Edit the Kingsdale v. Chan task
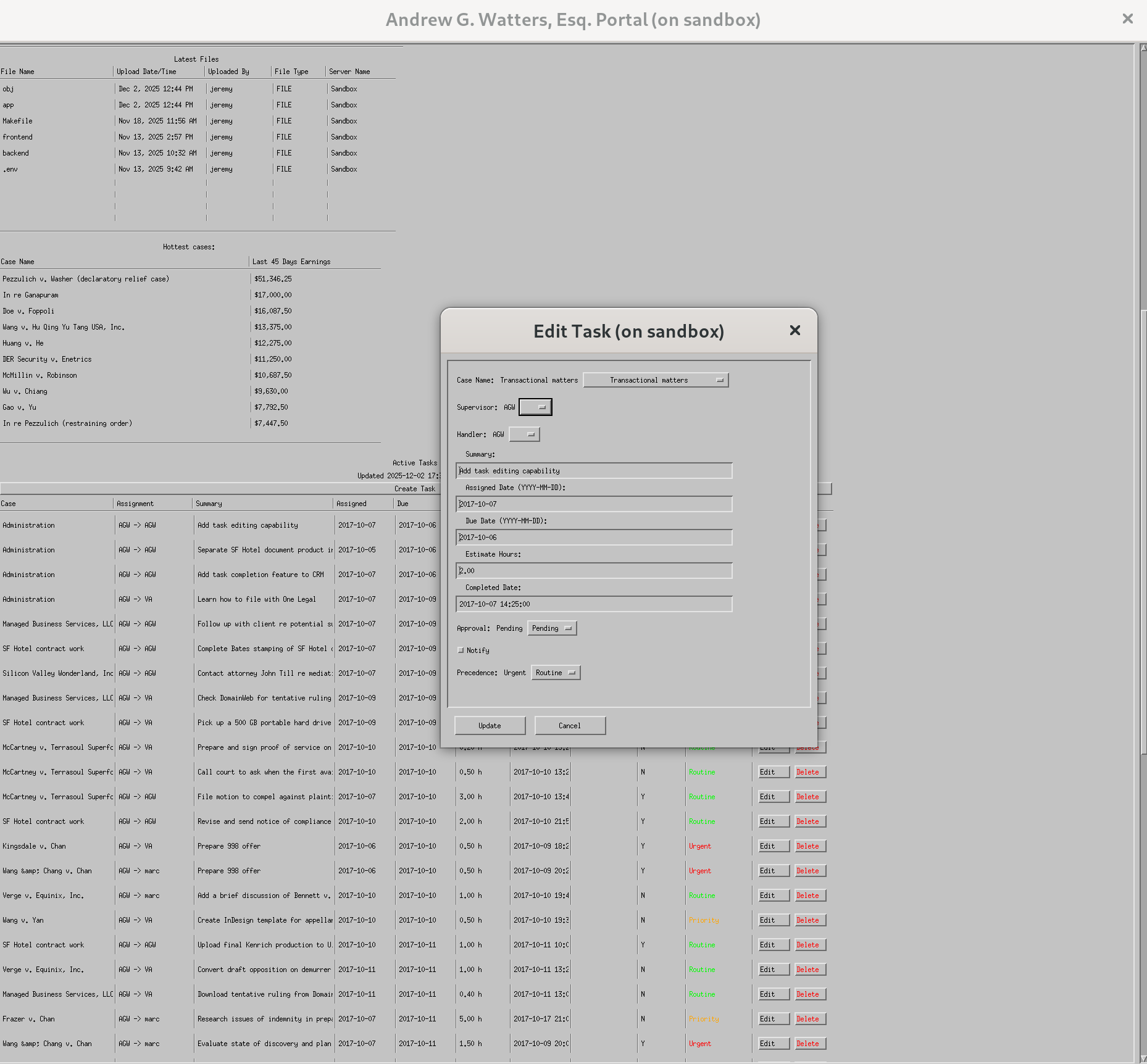This screenshot has height=1064, width=1147. [x=773, y=846]
